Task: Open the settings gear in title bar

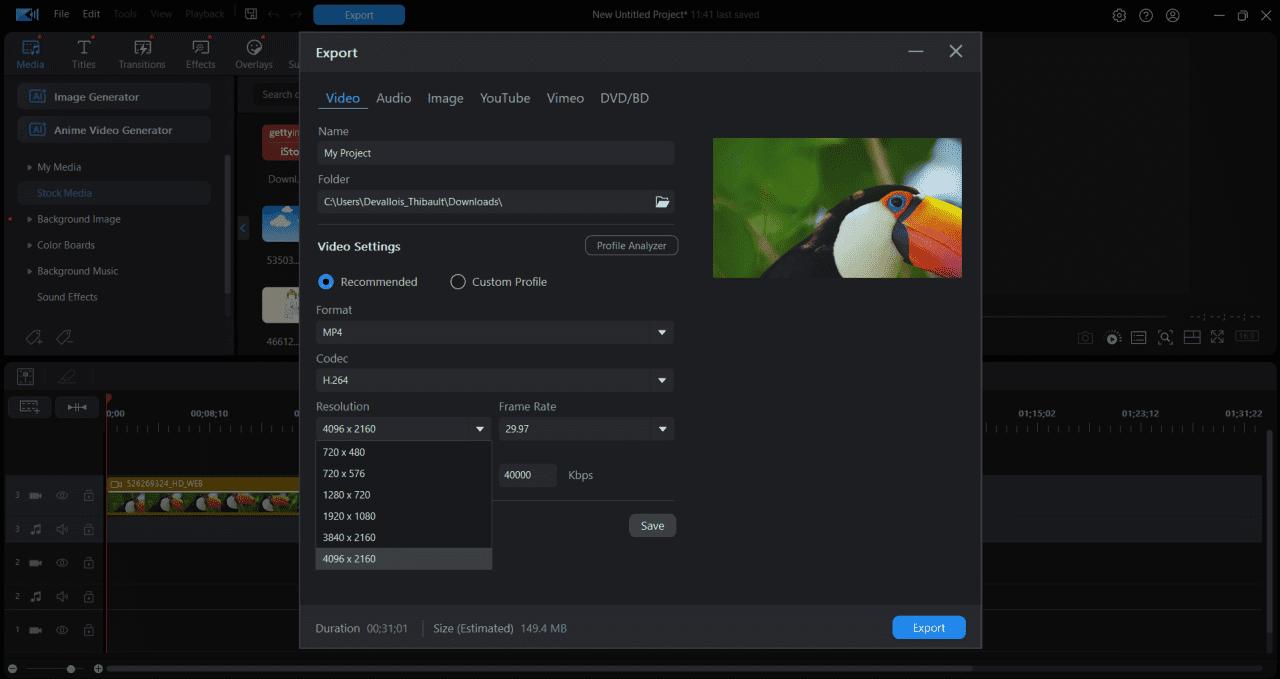Action: point(1119,15)
